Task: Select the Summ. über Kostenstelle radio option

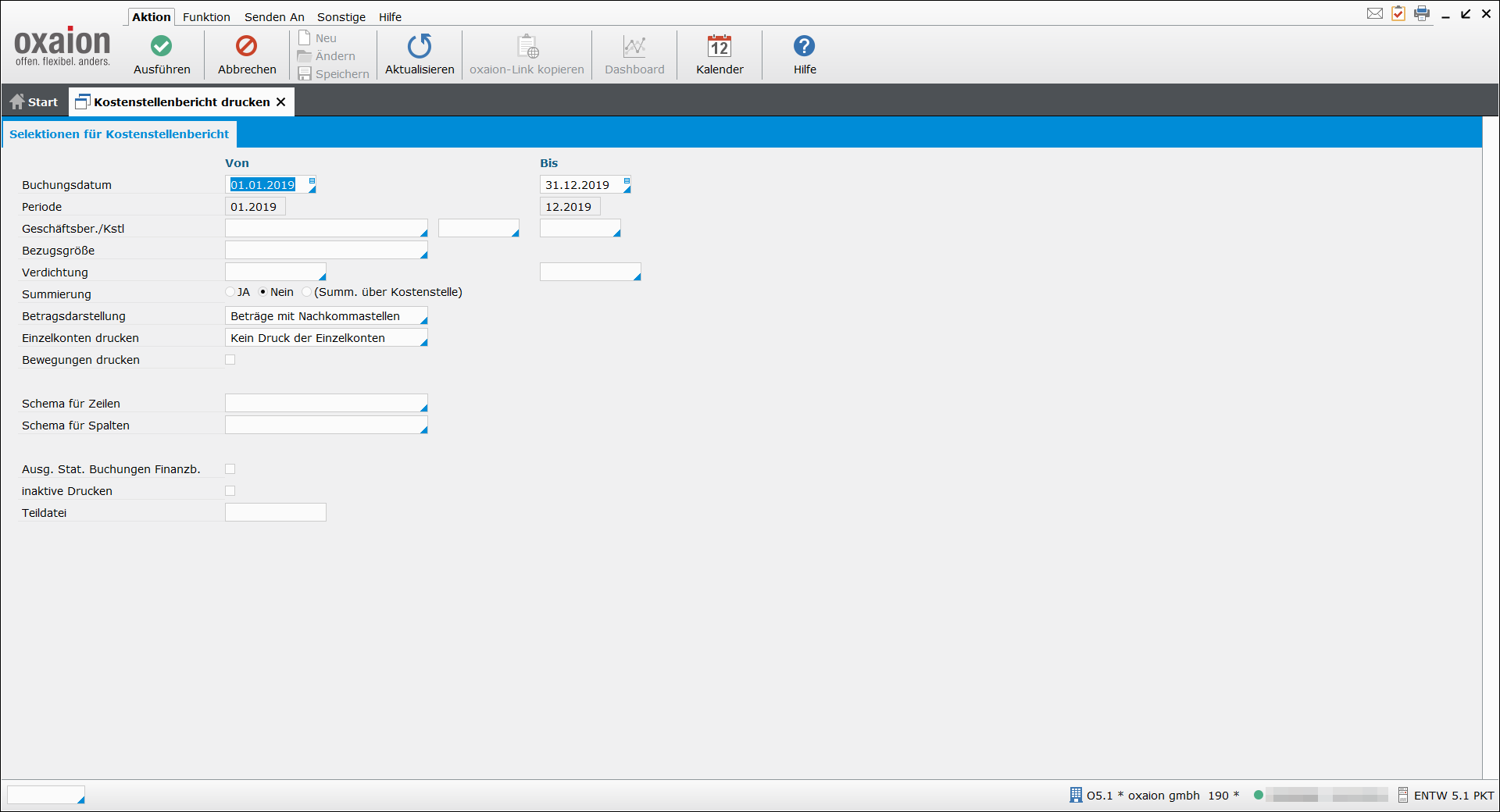Action: (307, 292)
